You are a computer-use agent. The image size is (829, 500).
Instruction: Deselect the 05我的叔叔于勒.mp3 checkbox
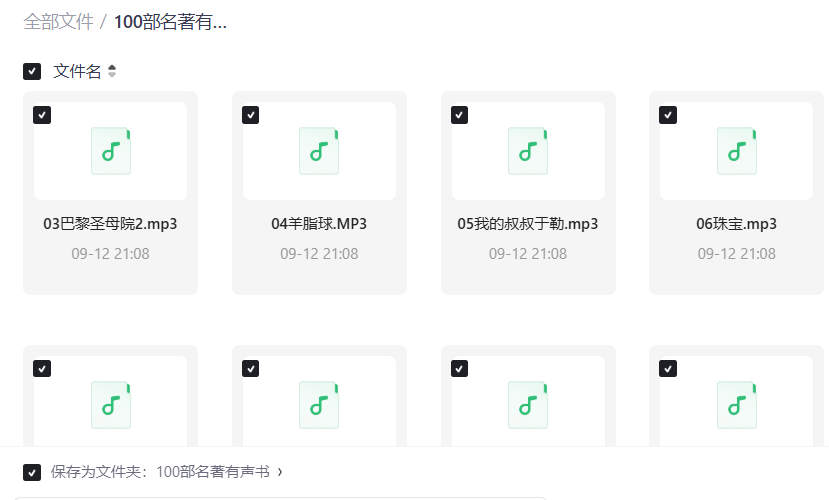point(459,115)
